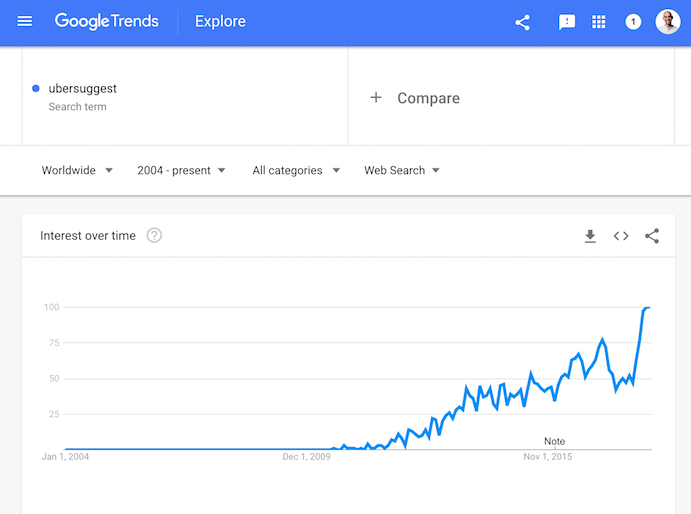
Task: Click the Note marker on the timeline
Action: (x=554, y=441)
